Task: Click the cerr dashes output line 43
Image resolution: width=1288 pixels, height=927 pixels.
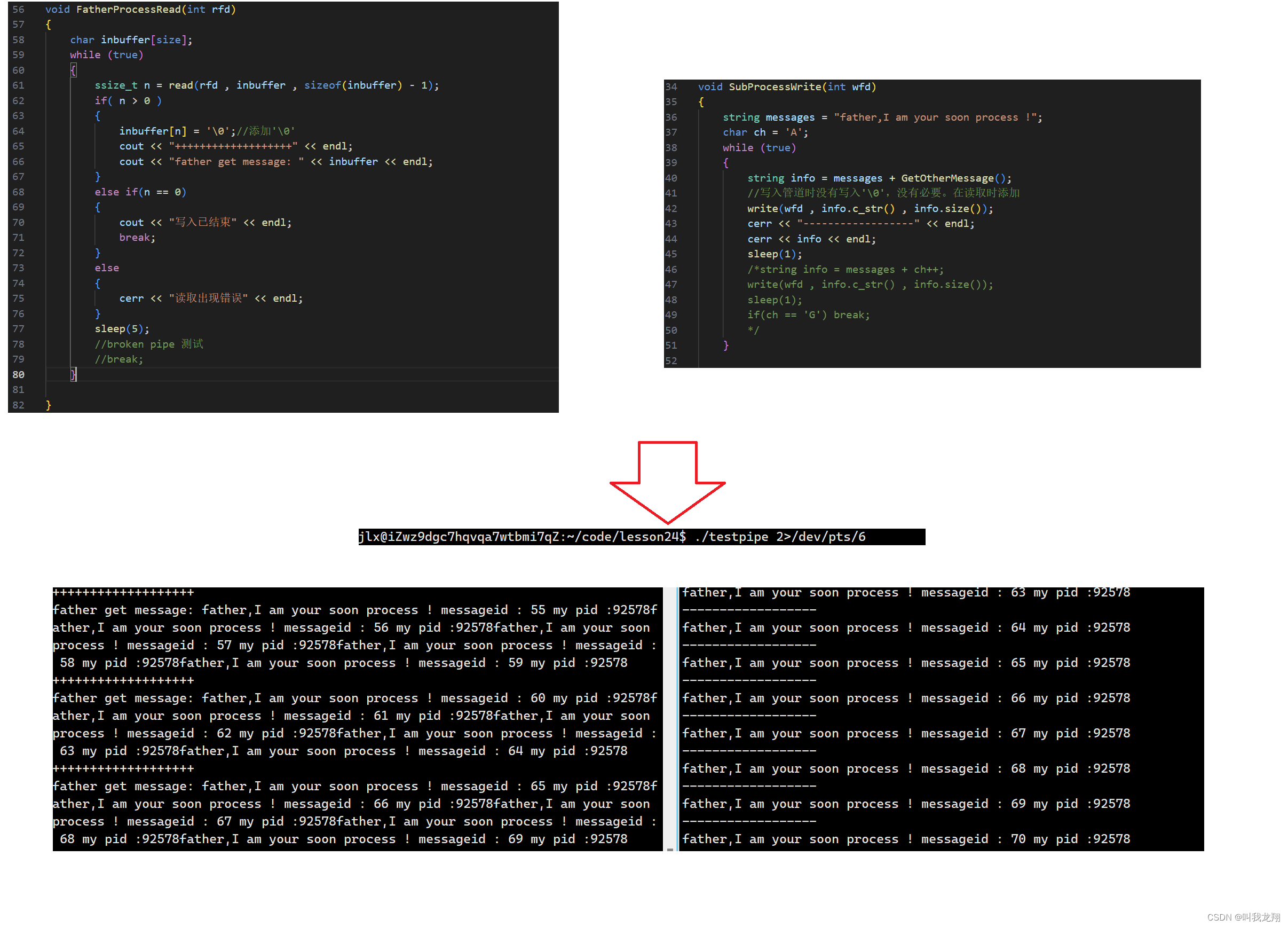Action: 860,223
